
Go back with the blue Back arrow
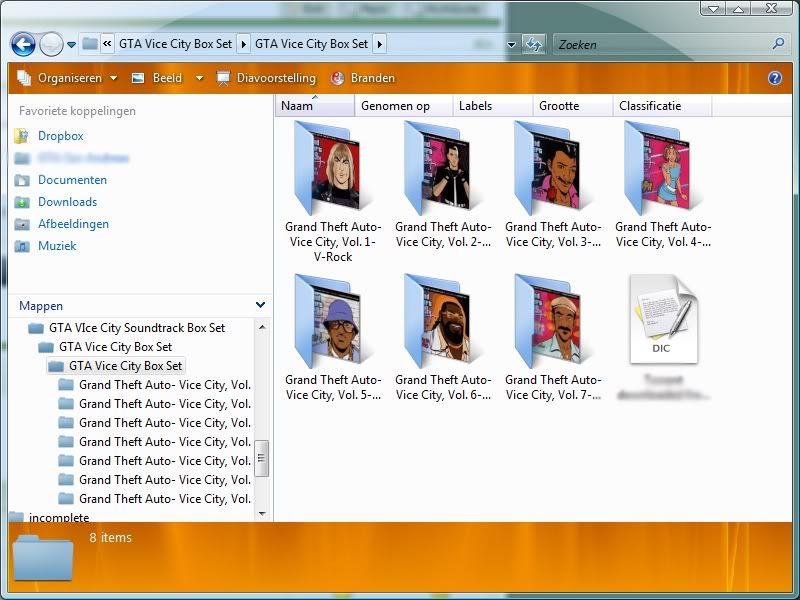pyautogui.click(x=23, y=44)
